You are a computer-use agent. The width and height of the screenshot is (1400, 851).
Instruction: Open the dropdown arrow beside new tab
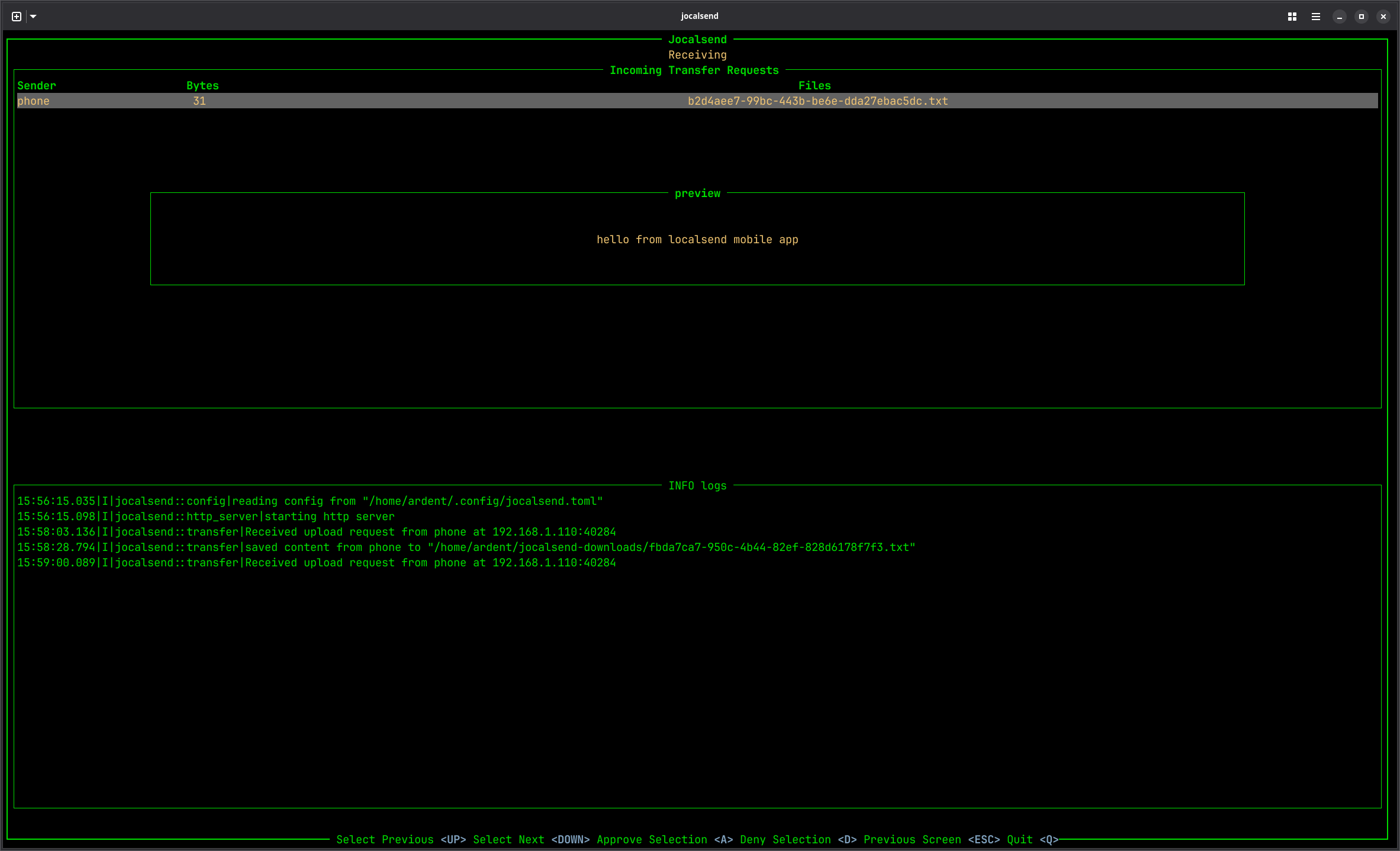tap(33, 17)
